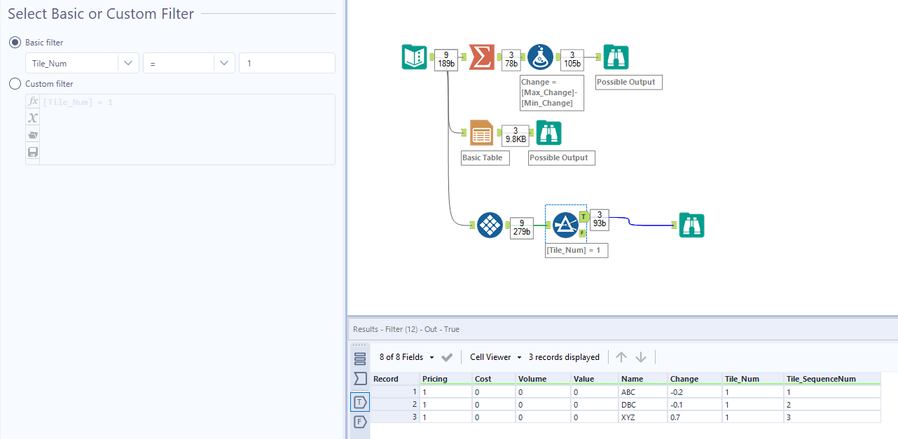Screen dimensions: 898x439
Task: Select the Basic filter radio button
Action: [14, 42]
